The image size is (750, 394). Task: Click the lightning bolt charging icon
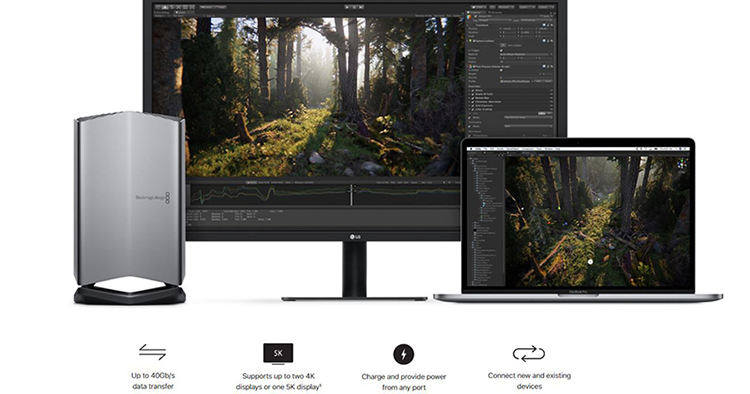(403, 354)
